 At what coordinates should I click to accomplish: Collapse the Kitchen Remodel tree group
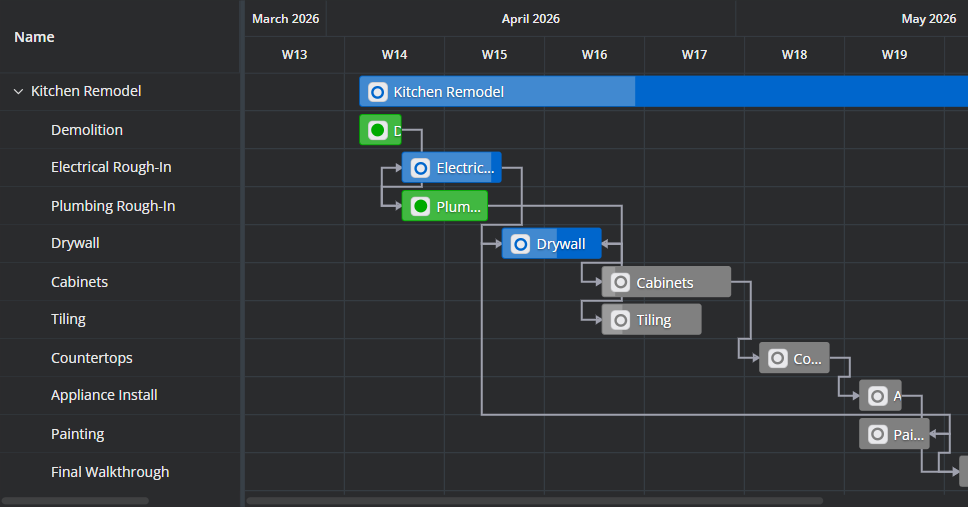click(19, 91)
